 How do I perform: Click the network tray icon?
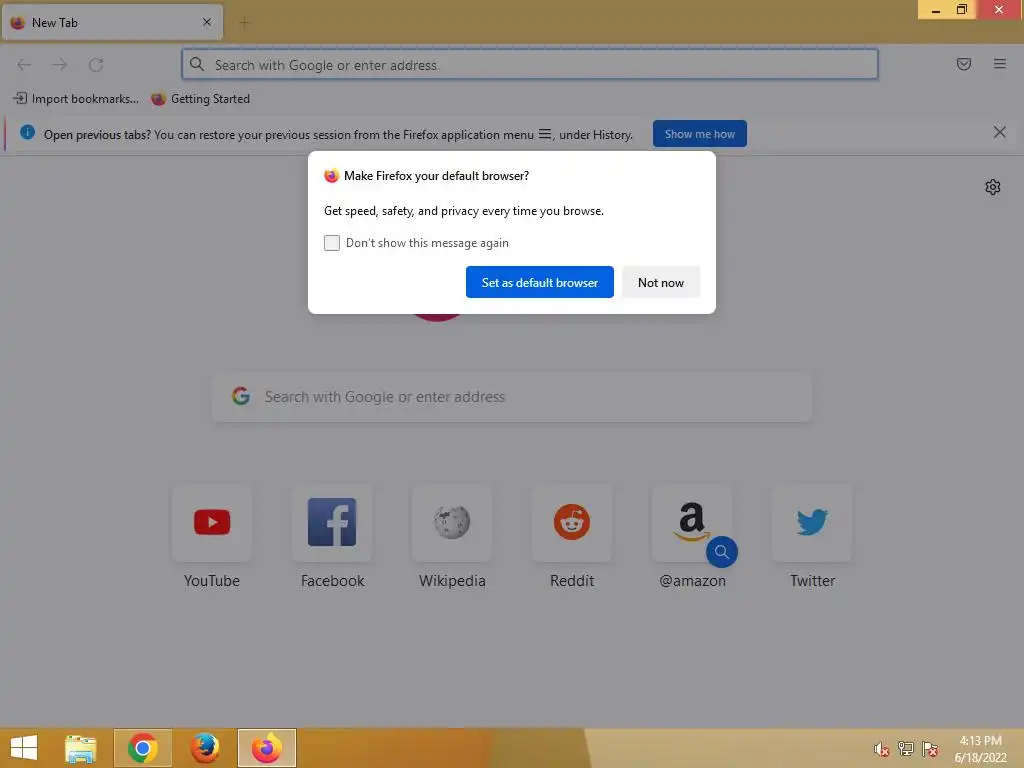905,749
